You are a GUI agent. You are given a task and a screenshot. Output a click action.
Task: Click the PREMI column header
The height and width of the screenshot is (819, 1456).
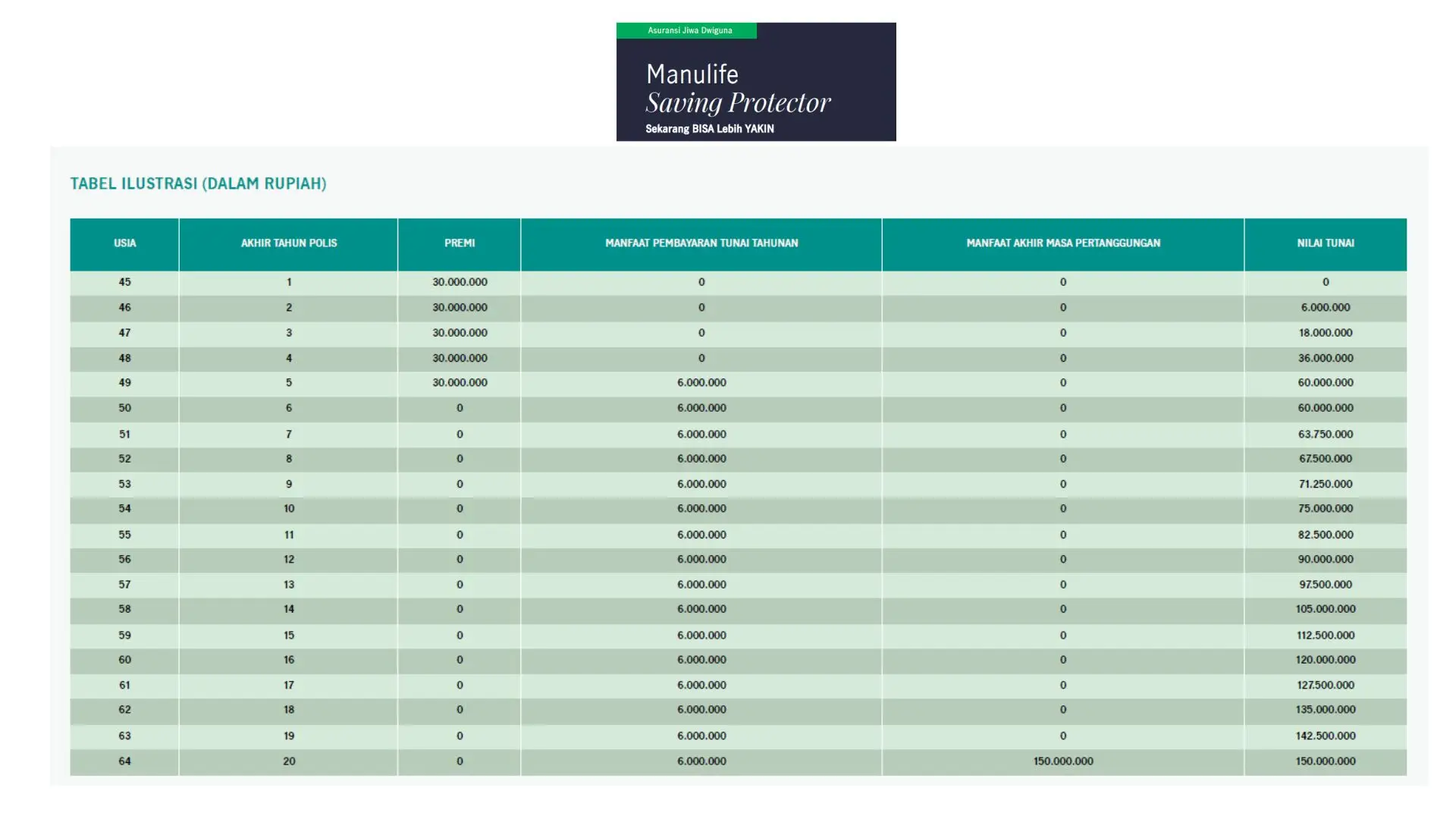point(460,243)
